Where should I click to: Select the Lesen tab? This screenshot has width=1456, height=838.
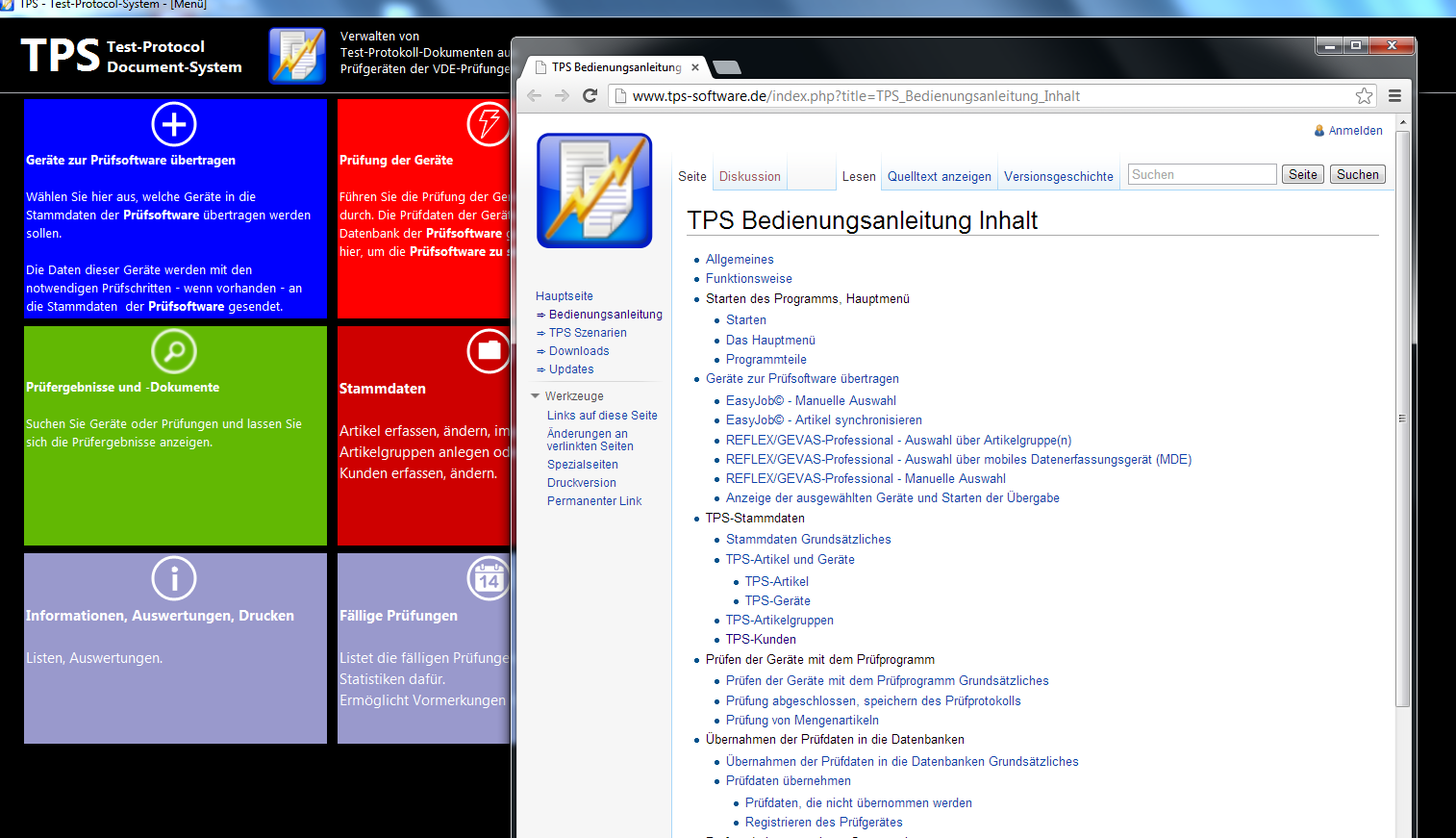(x=859, y=177)
